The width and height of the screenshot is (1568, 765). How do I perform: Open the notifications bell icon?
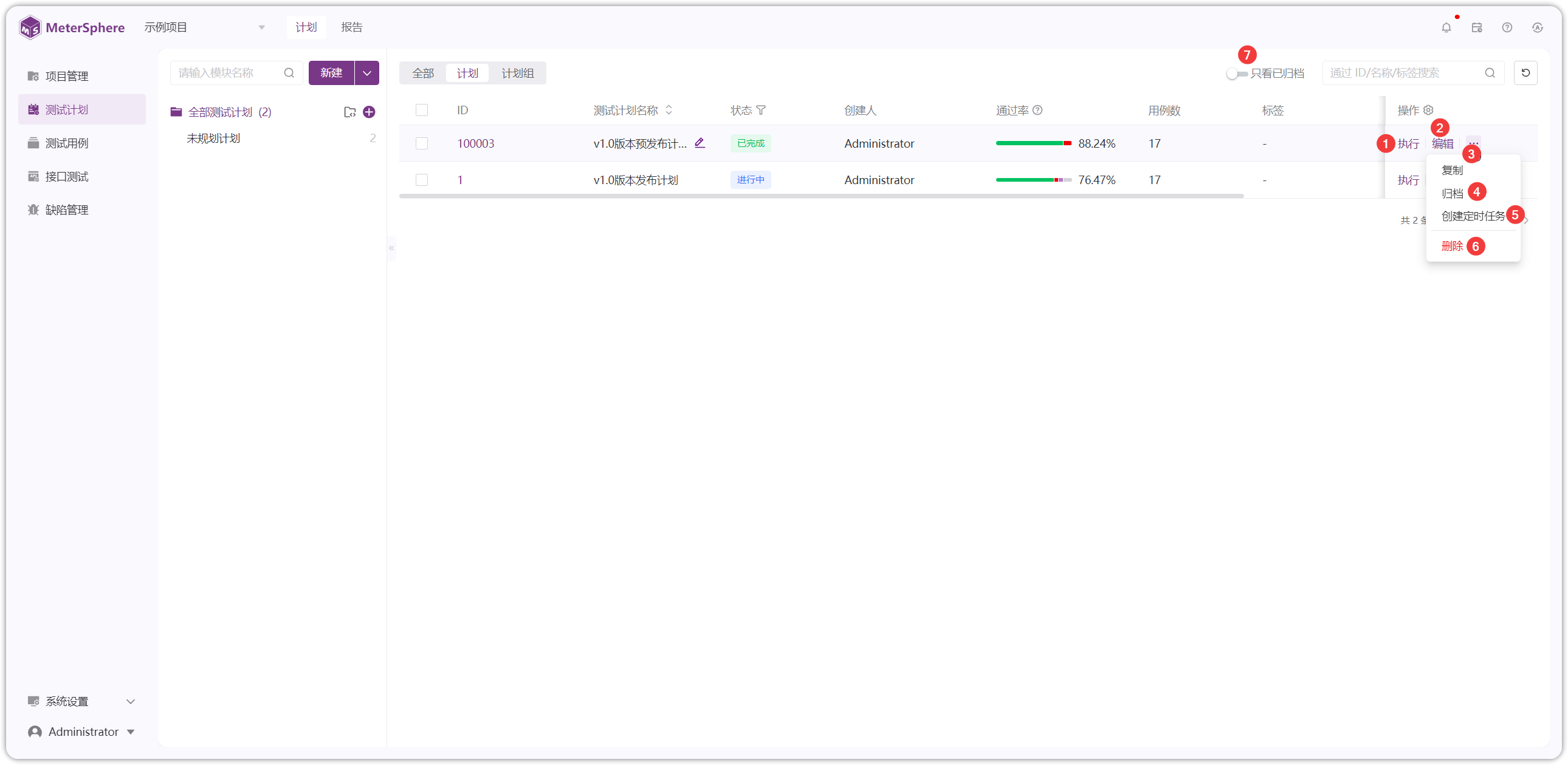pos(1446,27)
